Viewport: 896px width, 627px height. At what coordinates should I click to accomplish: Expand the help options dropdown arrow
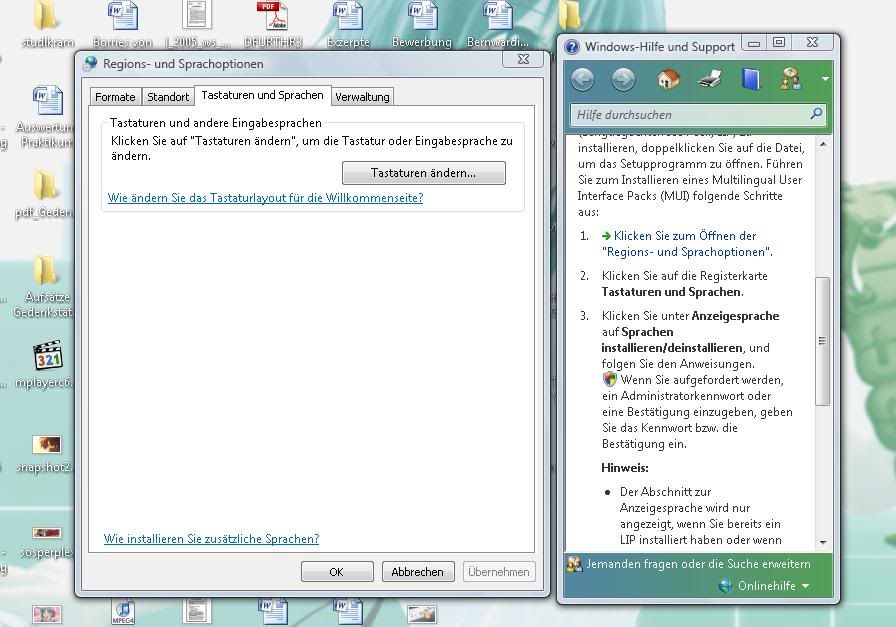[825, 79]
